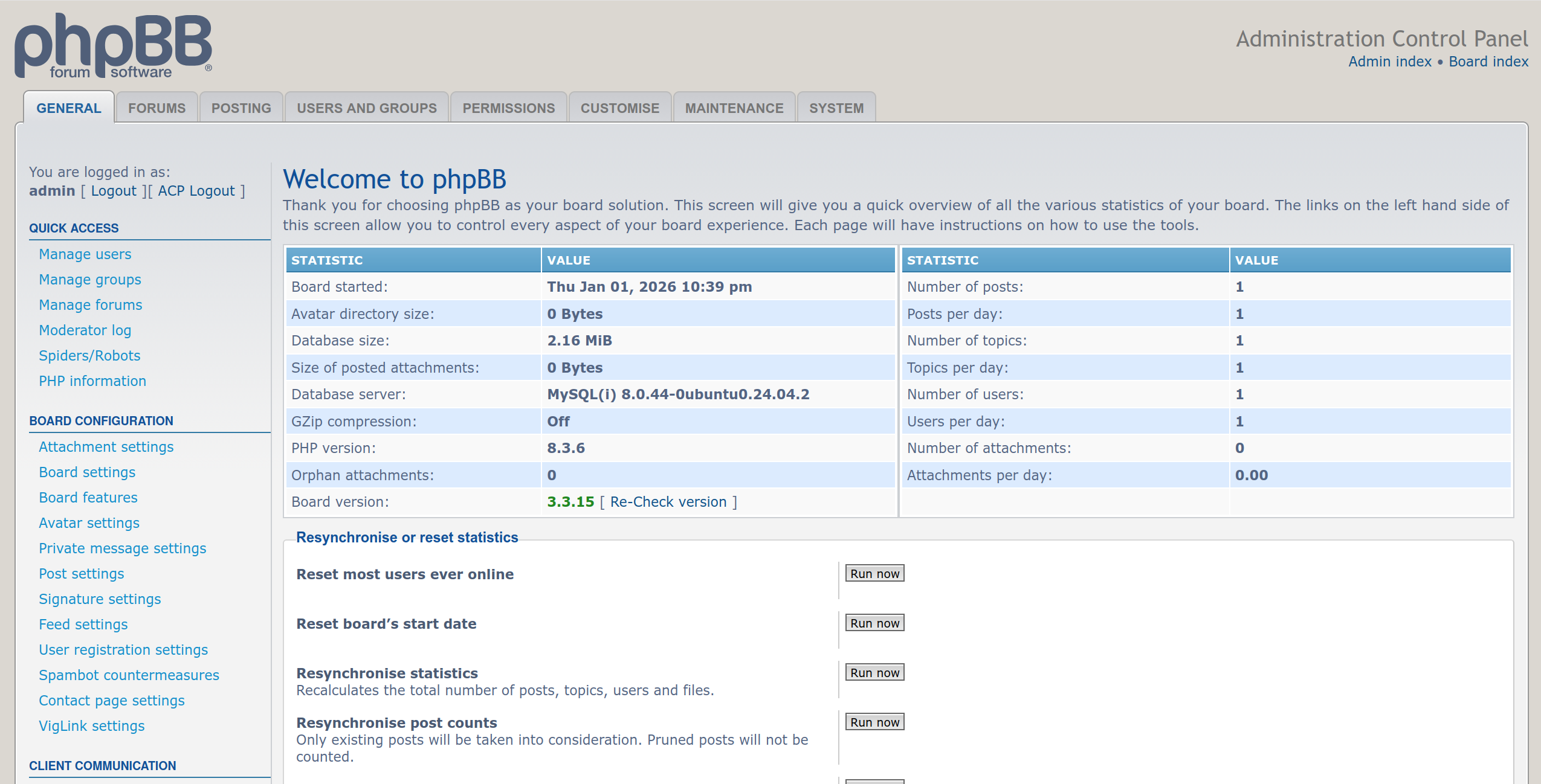Go to Moderator log
Image resolution: width=1541 pixels, height=784 pixels.
[85, 330]
